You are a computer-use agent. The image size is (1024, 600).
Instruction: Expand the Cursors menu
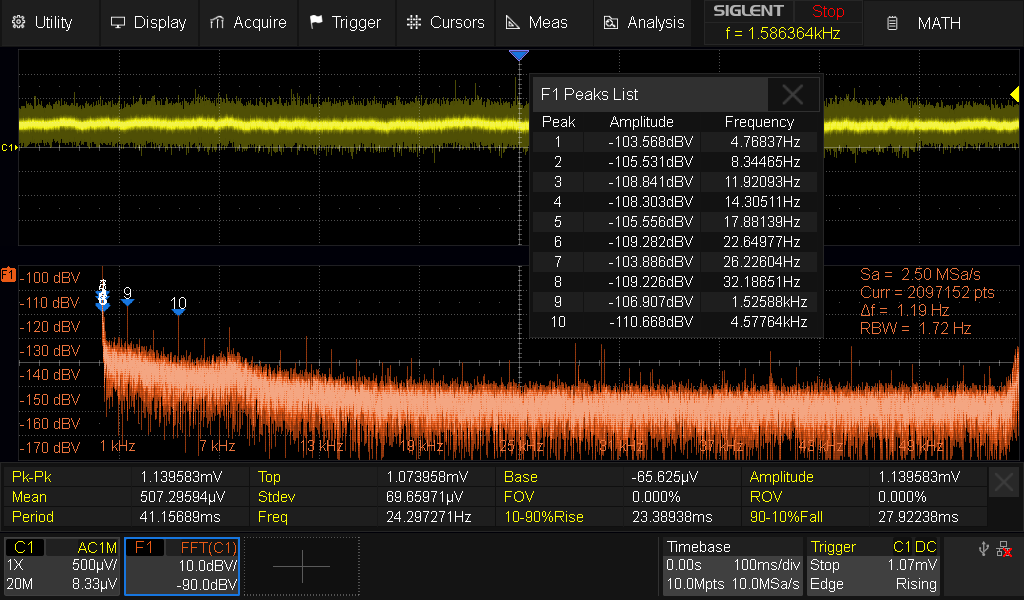point(445,22)
